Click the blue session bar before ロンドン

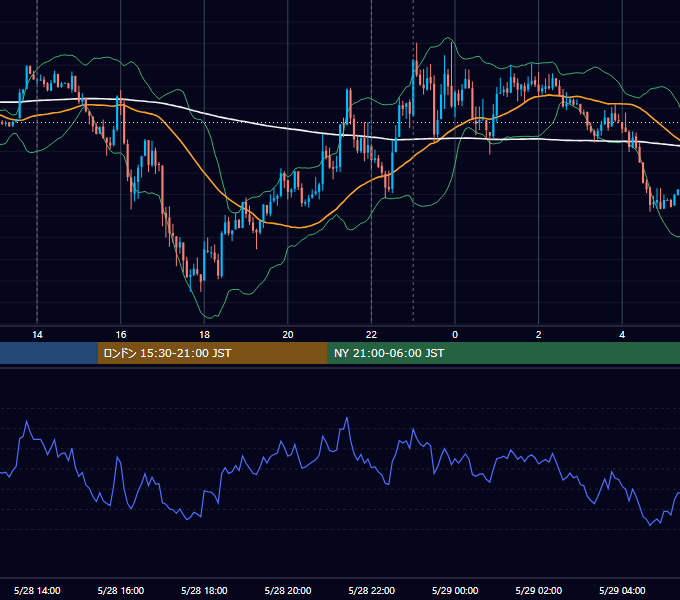[49, 353]
